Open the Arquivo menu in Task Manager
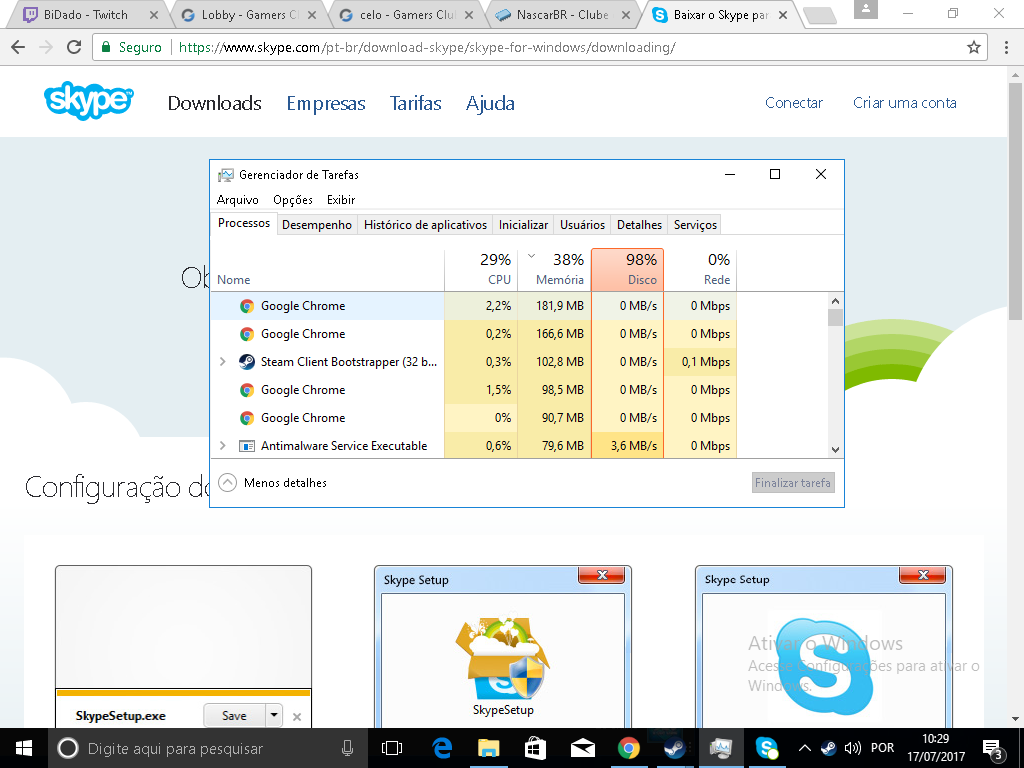 pyautogui.click(x=238, y=200)
